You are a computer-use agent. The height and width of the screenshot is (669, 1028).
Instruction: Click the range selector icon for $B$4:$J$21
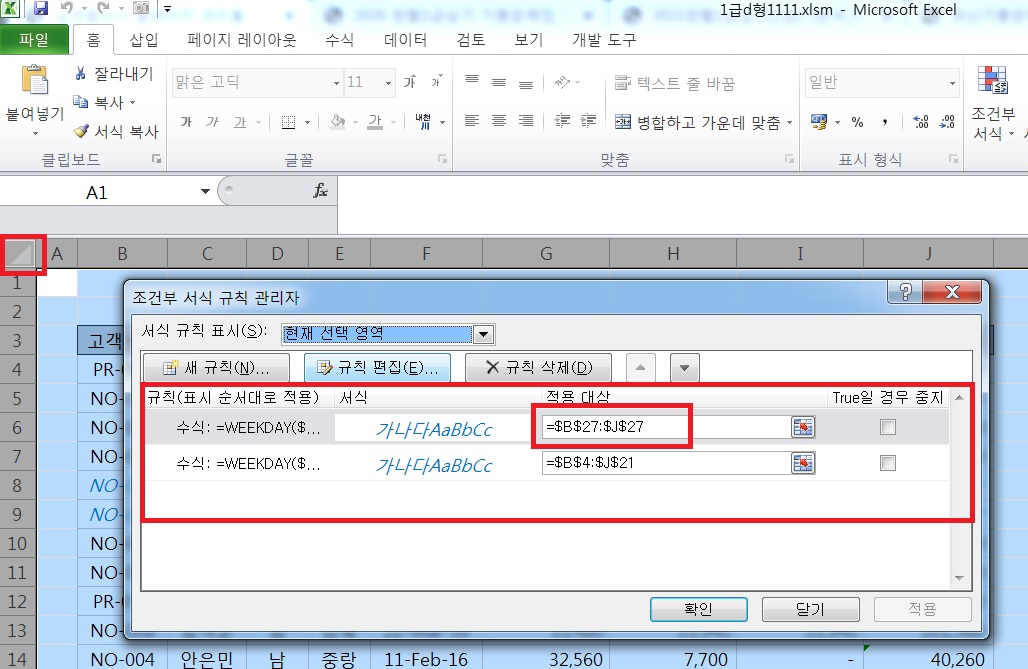803,464
